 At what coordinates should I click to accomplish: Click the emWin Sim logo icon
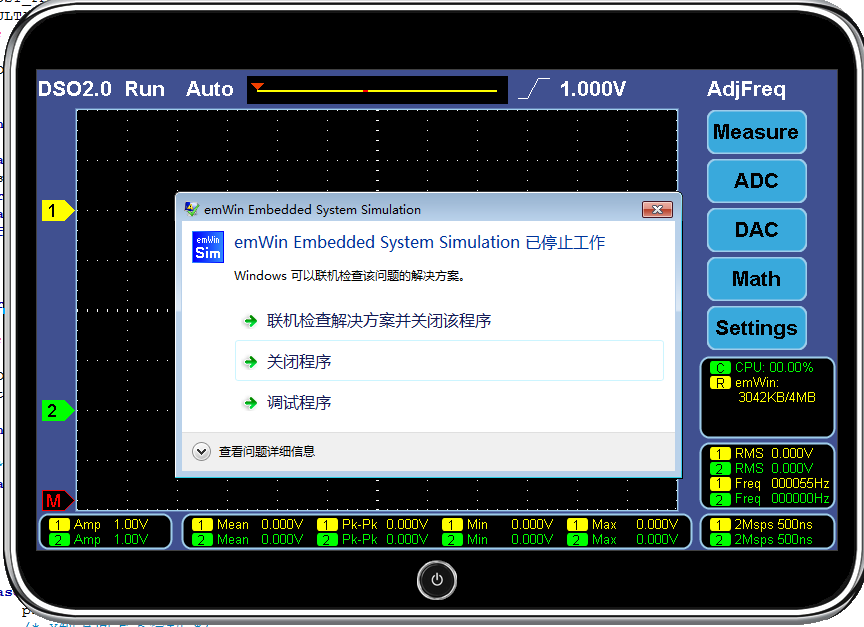(x=208, y=247)
